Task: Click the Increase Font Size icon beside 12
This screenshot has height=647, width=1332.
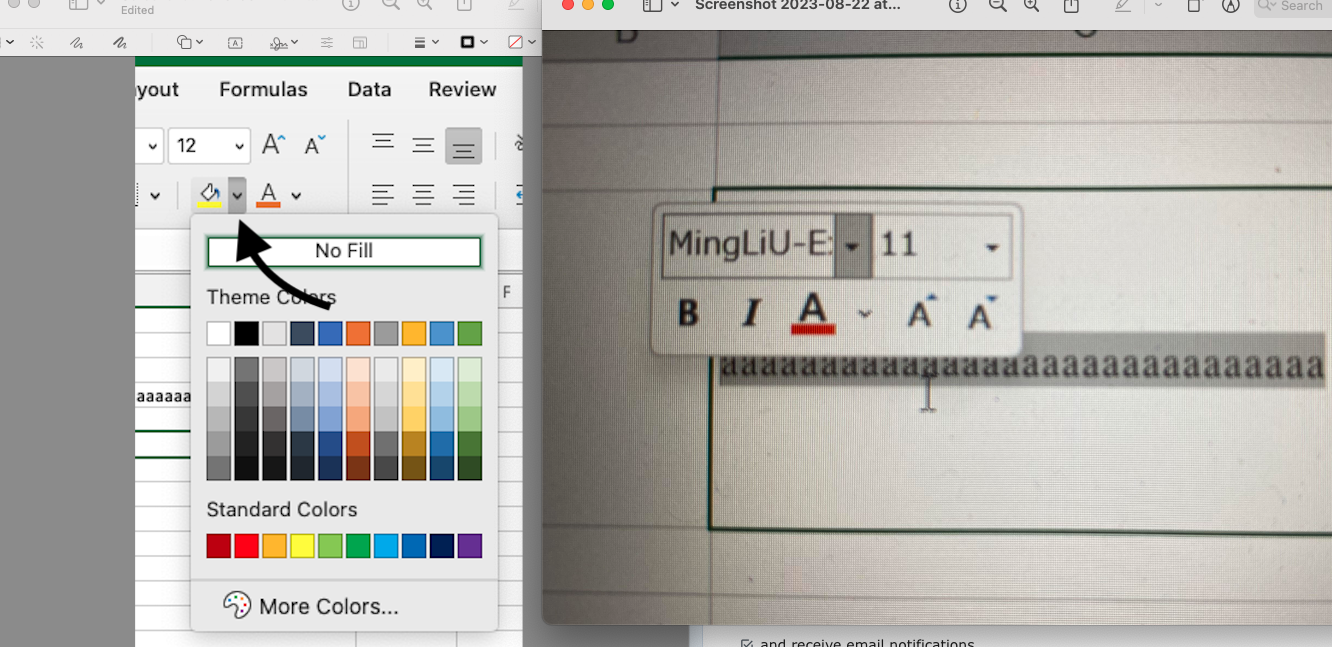Action: click(273, 145)
